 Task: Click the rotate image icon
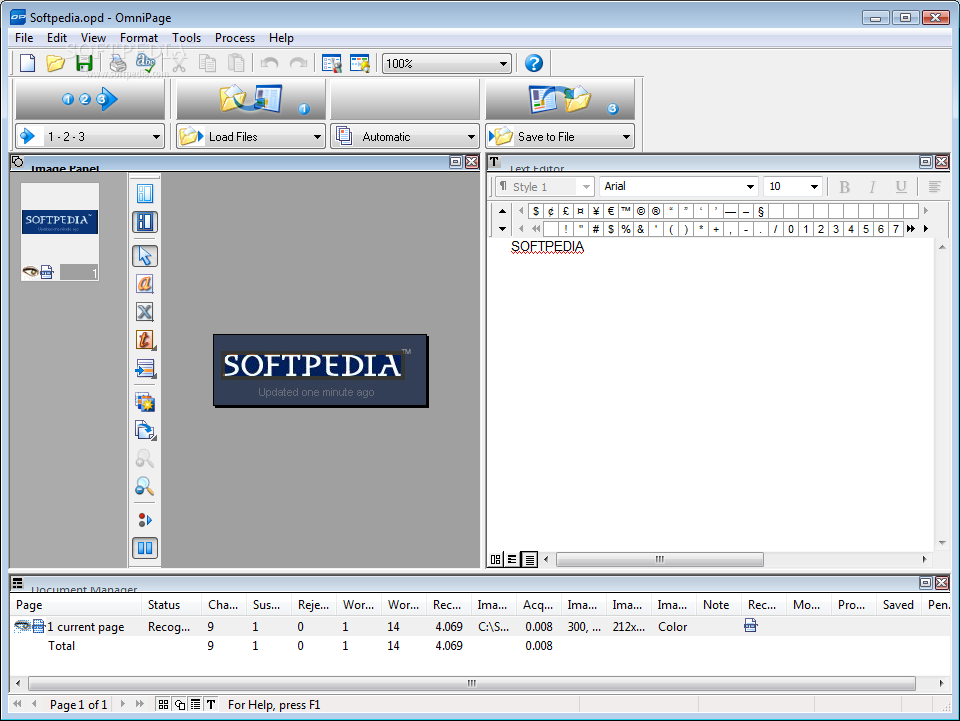[x=145, y=430]
